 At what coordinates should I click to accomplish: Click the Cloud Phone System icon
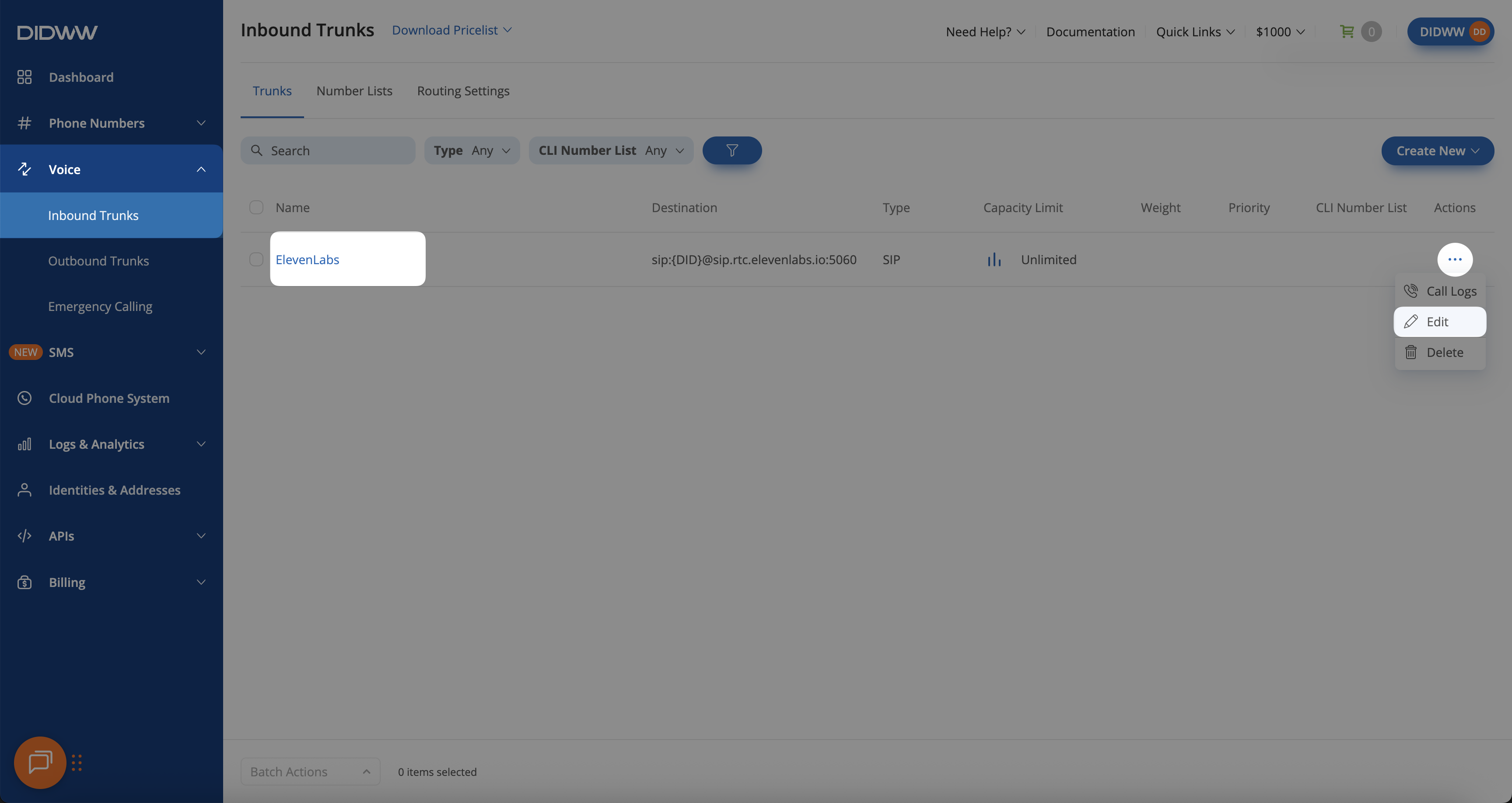tap(24, 398)
